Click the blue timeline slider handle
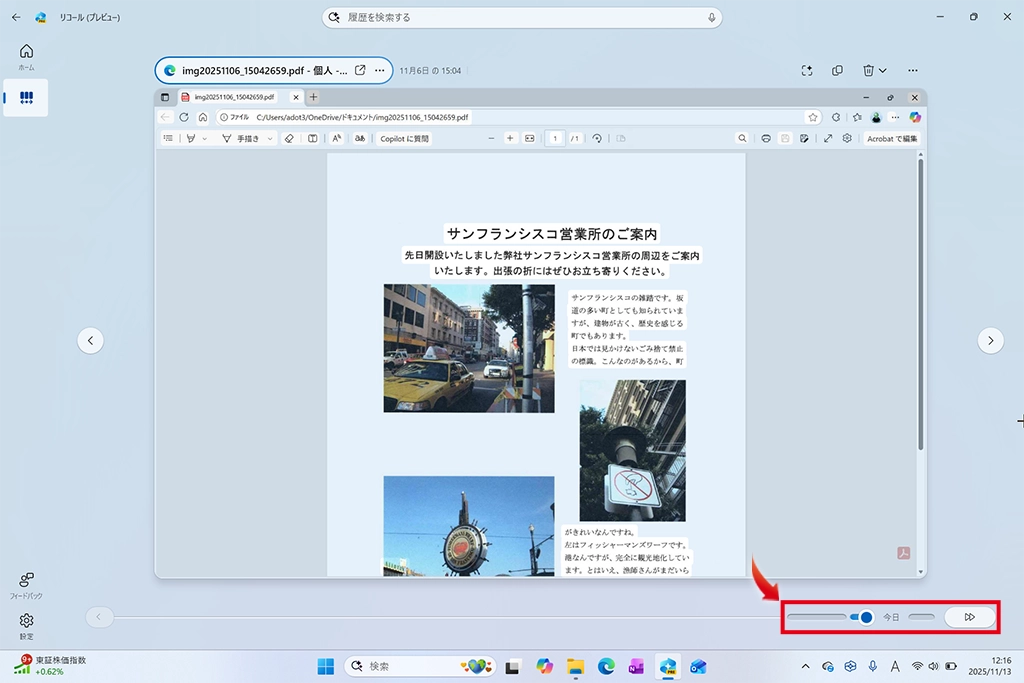 [x=866, y=617]
